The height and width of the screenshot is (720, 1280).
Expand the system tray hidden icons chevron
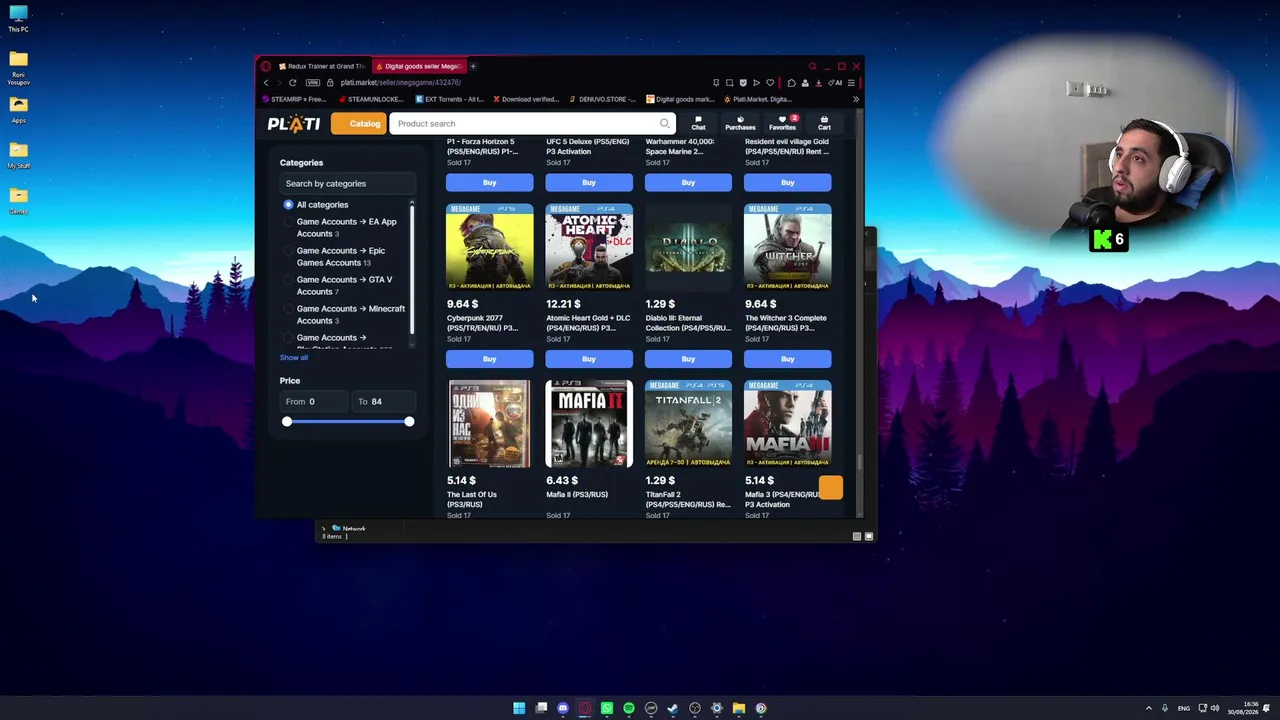[1148, 708]
